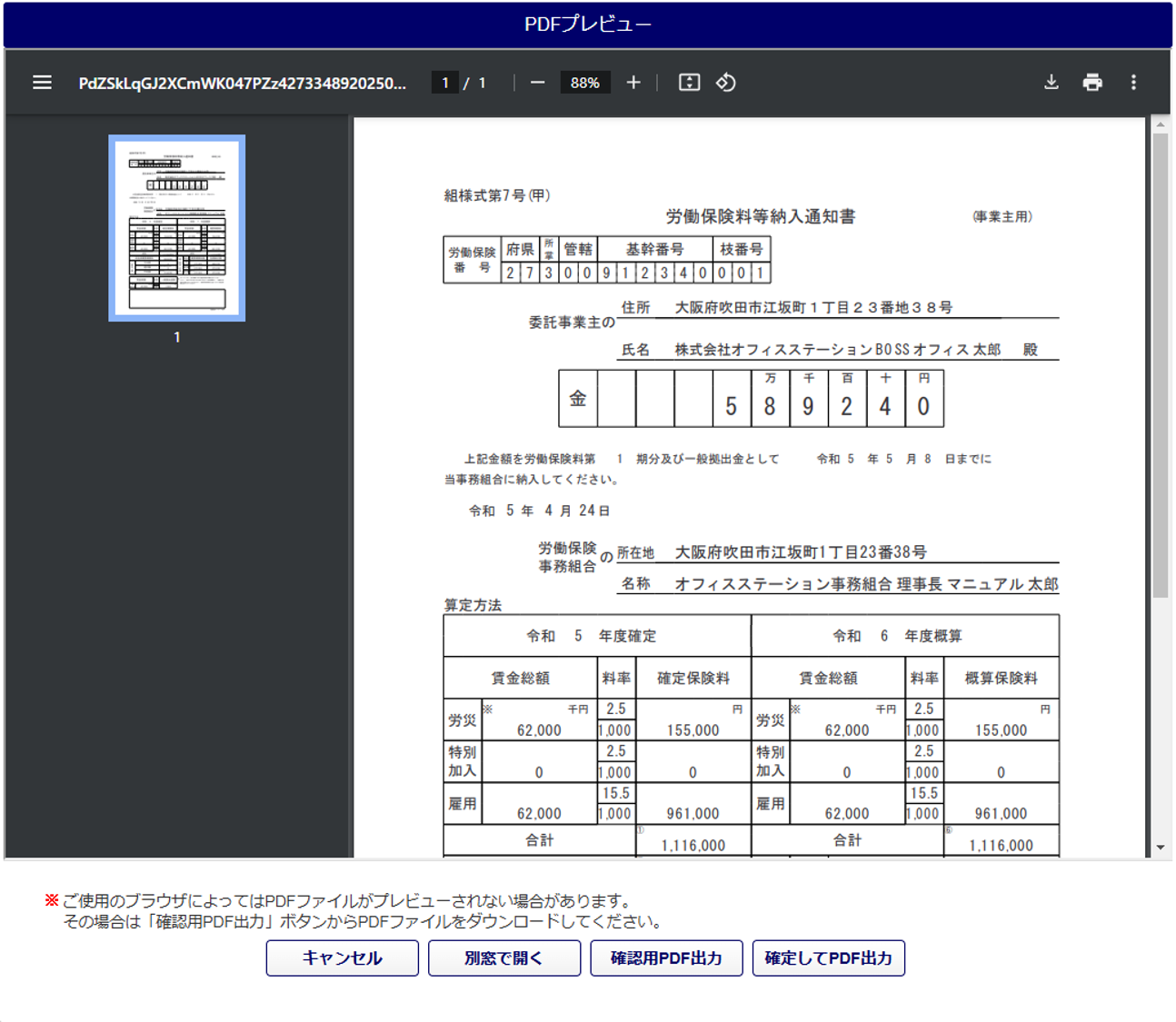Screen dimensions: 1176x1022
Task: Click the PDFプレビュー title bar
Action: point(587,25)
